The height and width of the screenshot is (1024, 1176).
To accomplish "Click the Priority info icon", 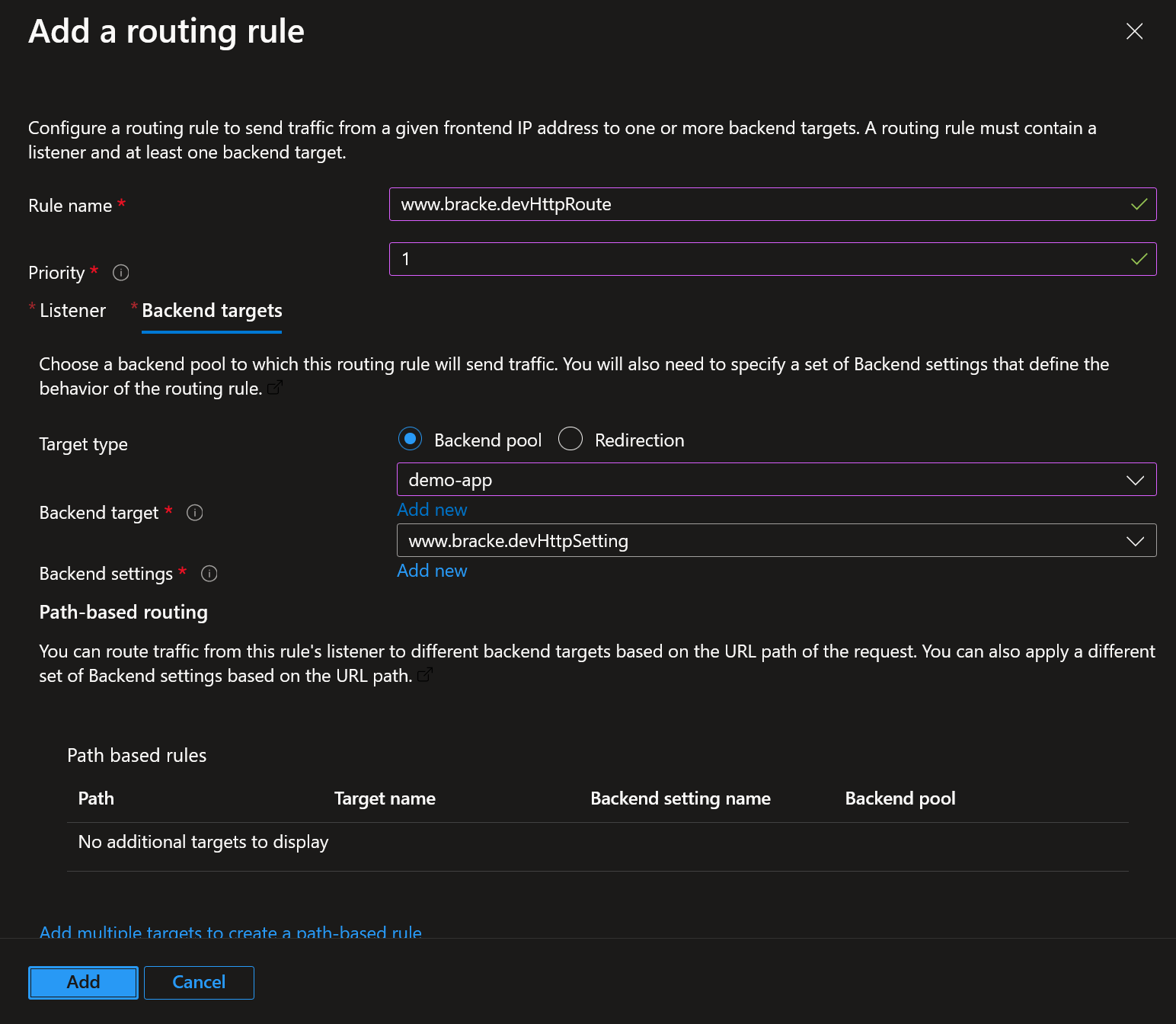I will coord(120,273).
